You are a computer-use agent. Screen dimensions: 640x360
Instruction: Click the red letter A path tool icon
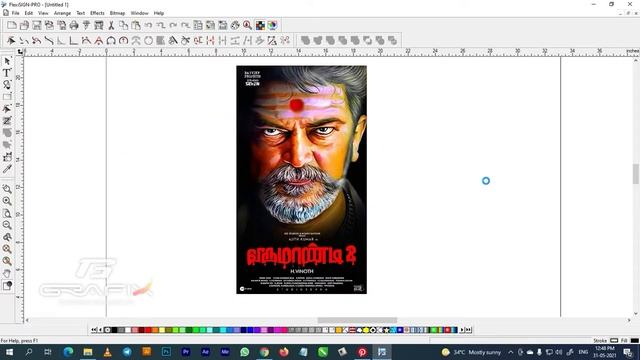(x=98, y=40)
